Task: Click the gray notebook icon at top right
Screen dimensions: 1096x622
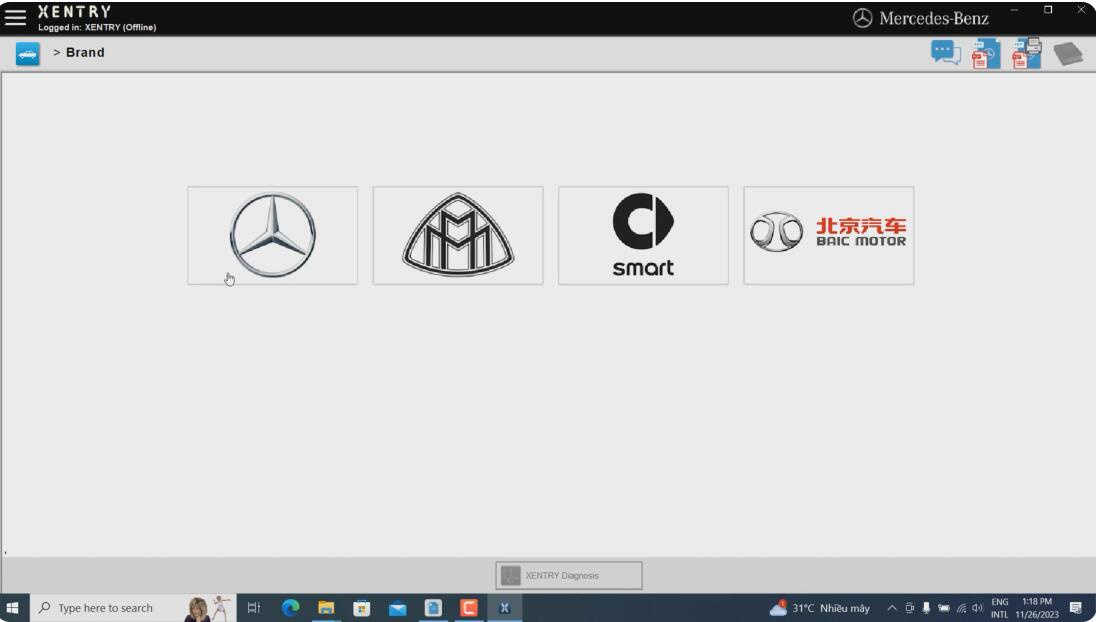Action: pos(1068,54)
